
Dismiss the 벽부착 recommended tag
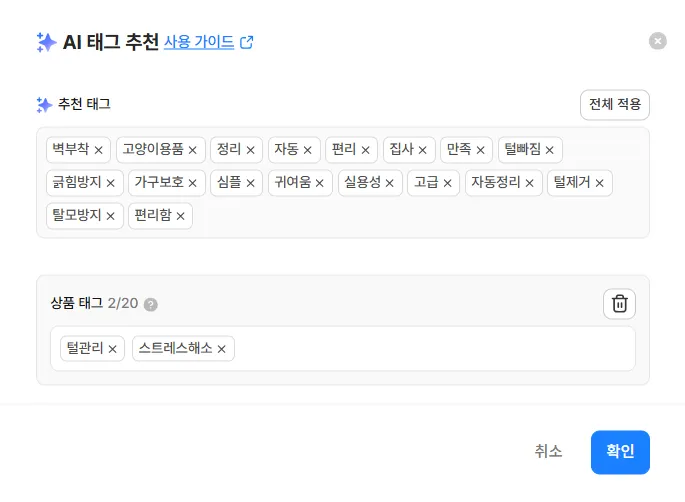tap(98, 150)
